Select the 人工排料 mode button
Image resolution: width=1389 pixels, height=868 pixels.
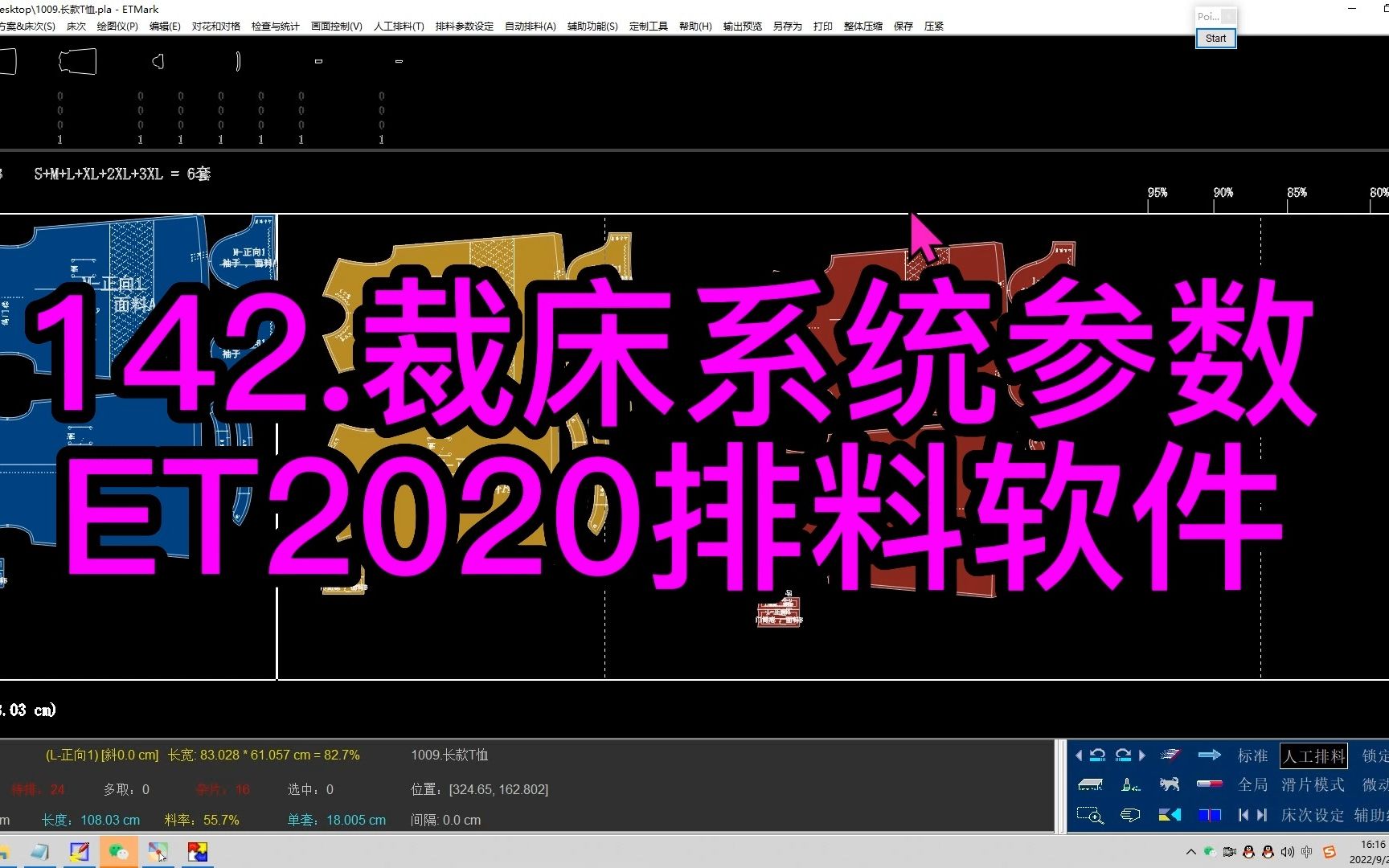tap(1313, 755)
